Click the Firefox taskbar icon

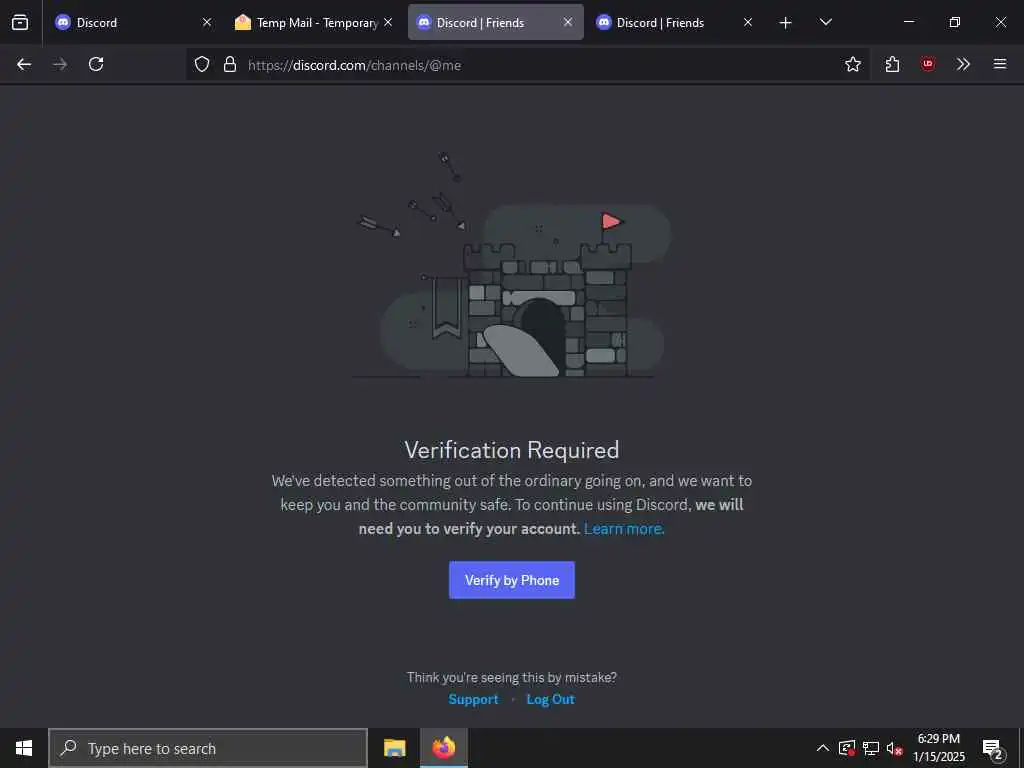pyautogui.click(x=443, y=748)
